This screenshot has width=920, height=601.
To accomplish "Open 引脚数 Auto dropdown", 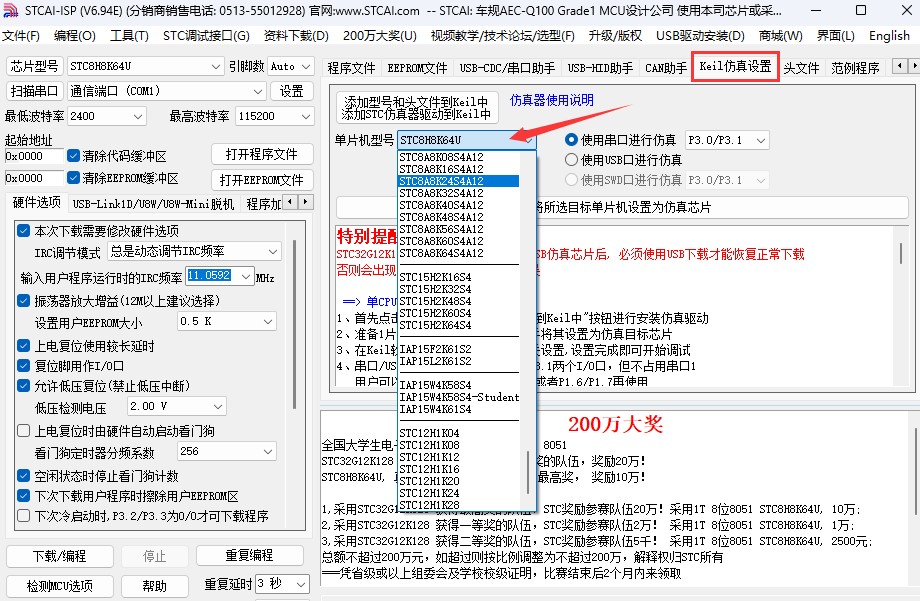I will tap(290, 66).
